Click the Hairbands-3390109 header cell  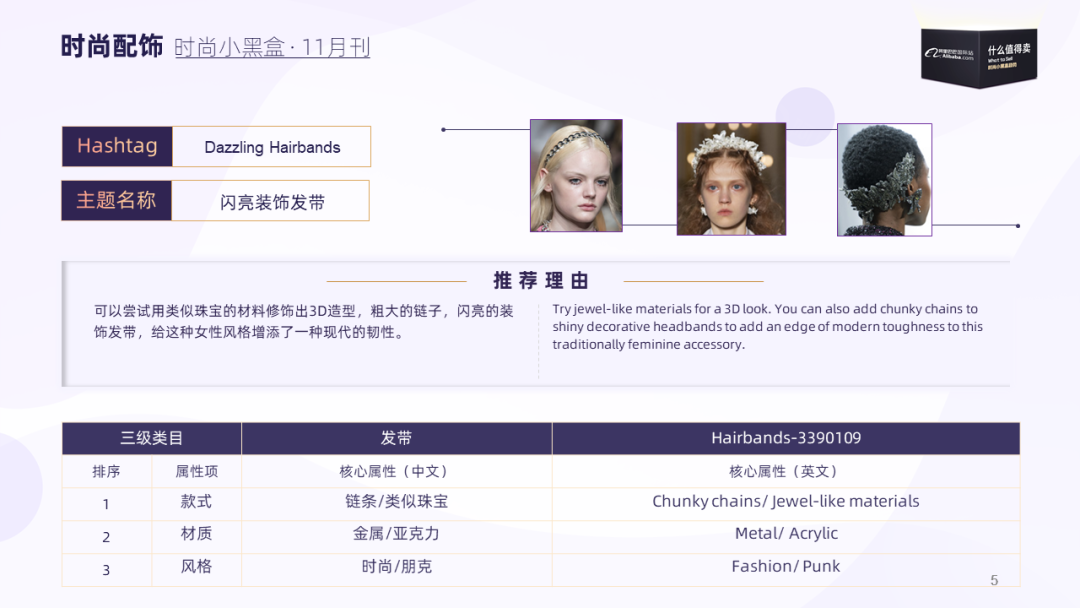(x=785, y=438)
